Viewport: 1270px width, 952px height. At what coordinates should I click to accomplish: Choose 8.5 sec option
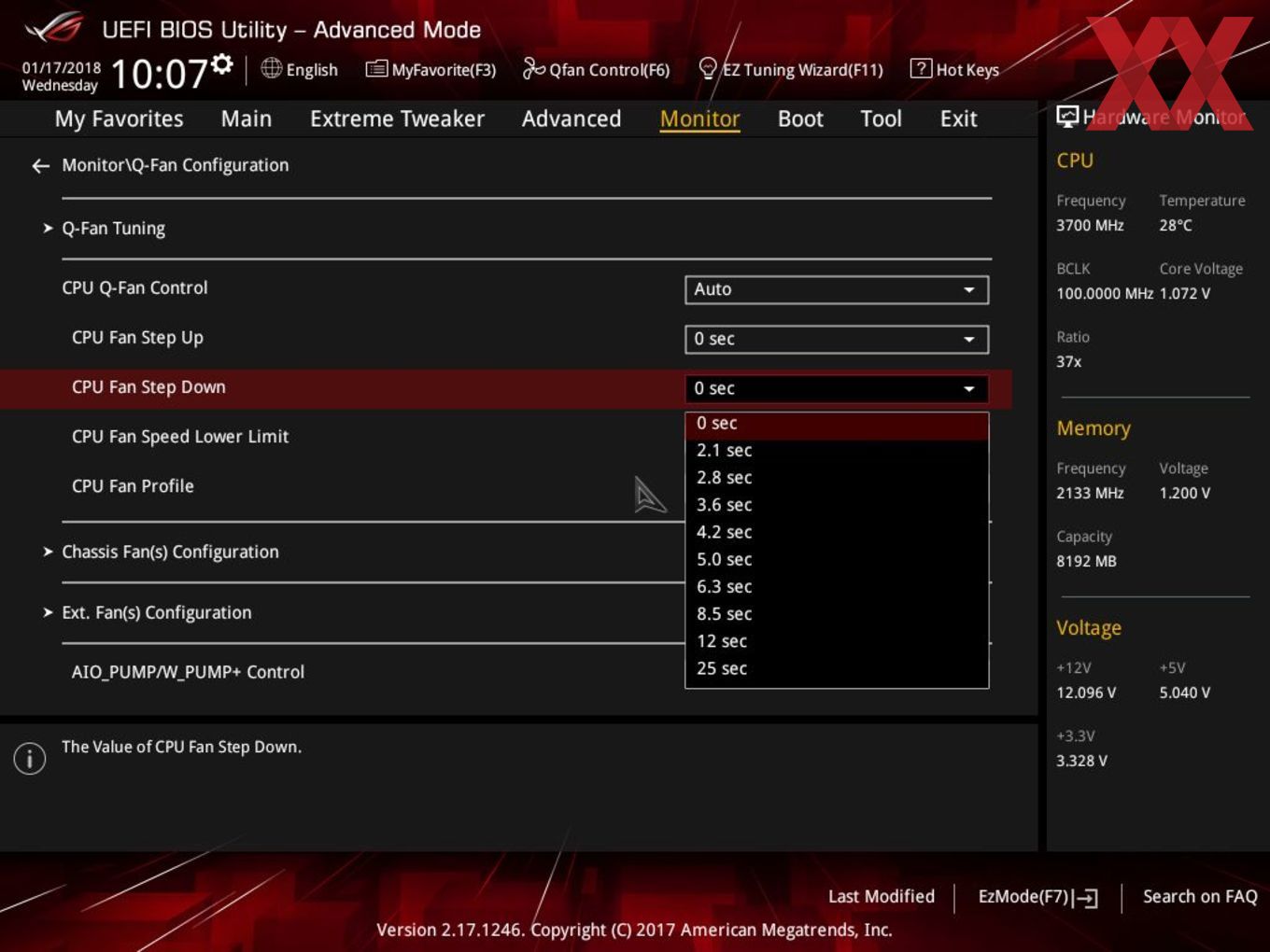pyautogui.click(x=837, y=614)
